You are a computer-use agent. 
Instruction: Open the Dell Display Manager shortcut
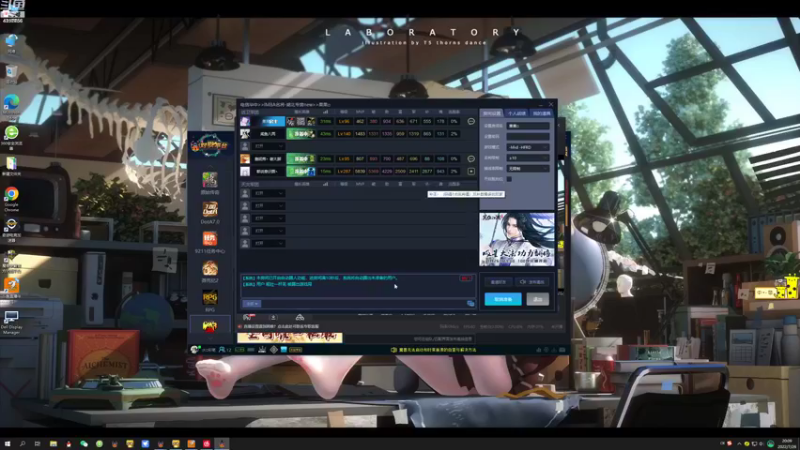point(11,321)
